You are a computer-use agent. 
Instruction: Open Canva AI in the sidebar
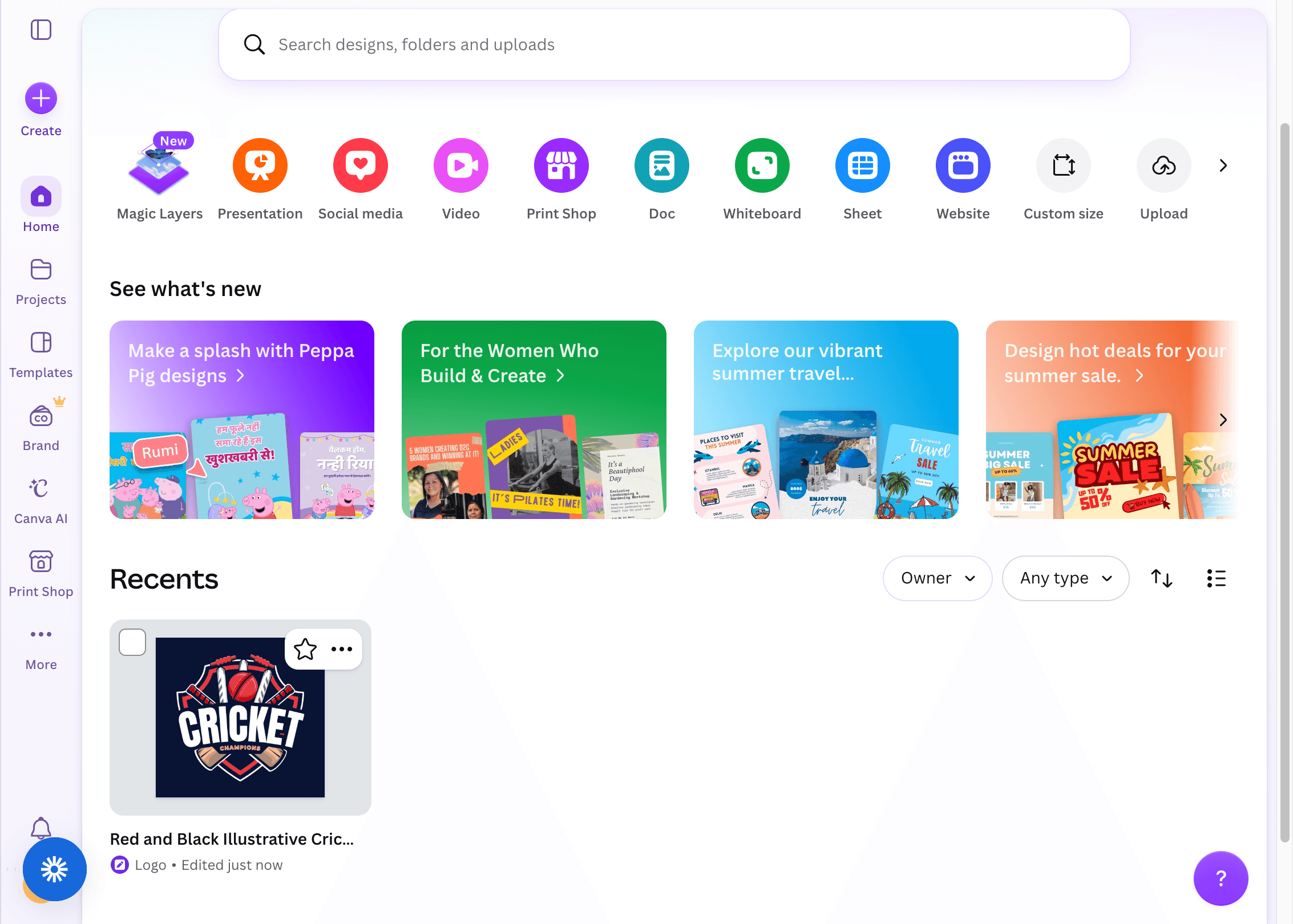[41, 501]
